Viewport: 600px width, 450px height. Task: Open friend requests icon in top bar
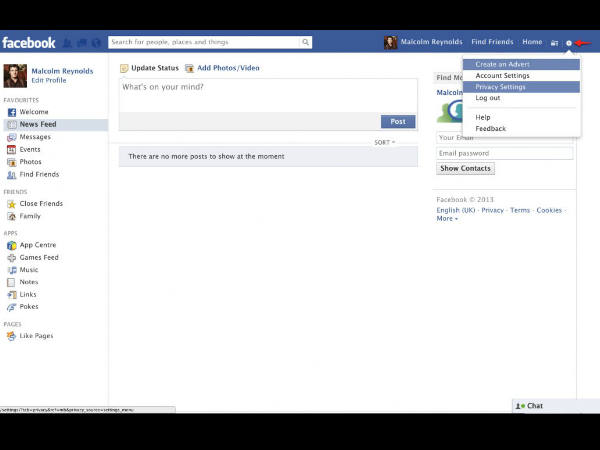pos(67,43)
